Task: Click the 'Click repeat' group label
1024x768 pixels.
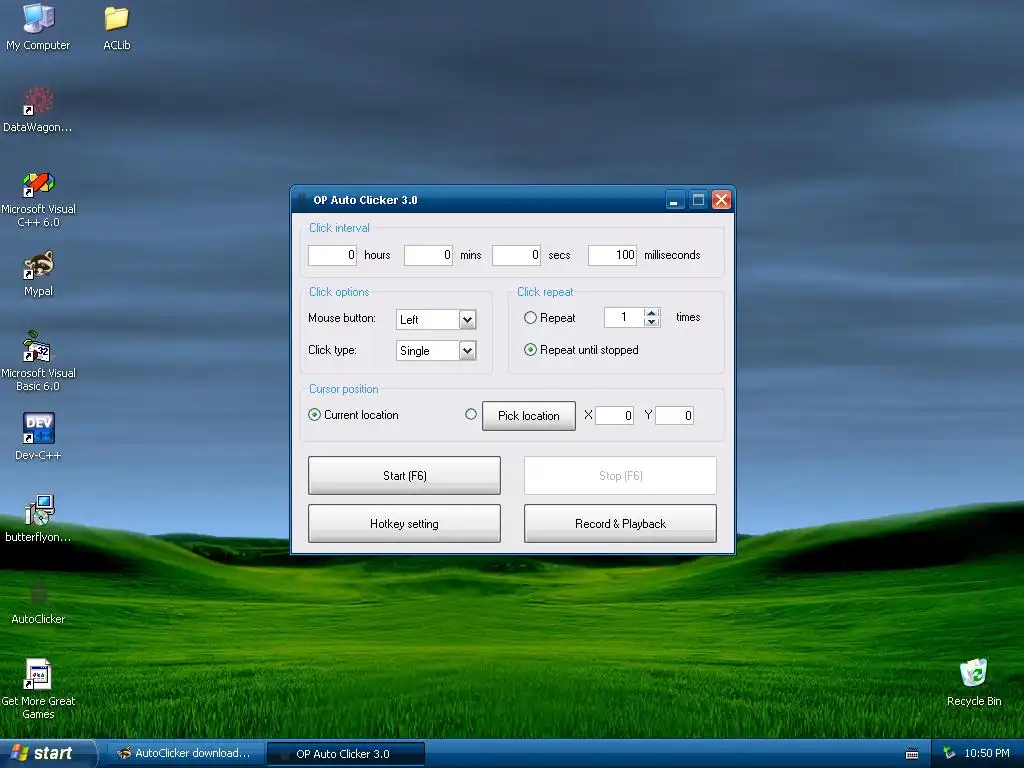Action: point(545,292)
